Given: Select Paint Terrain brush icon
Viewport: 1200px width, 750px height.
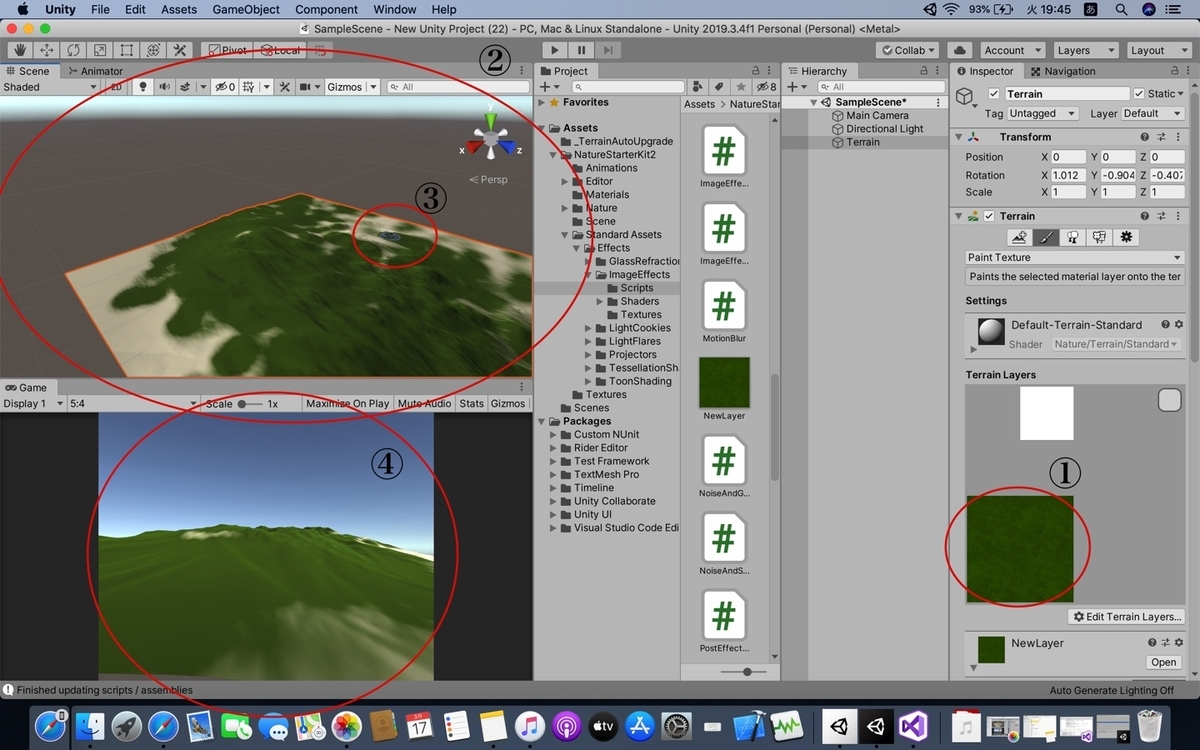Looking at the screenshot, I should tap(1046, 237).
